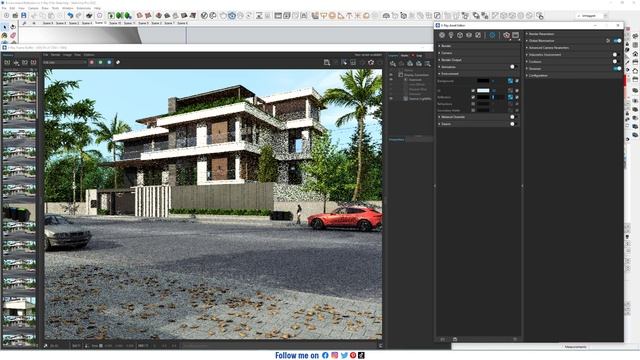The width and height of the screenshot is (640, 360).
Task: Check Refraction environment override checkbox
Action: pos(473,104)
